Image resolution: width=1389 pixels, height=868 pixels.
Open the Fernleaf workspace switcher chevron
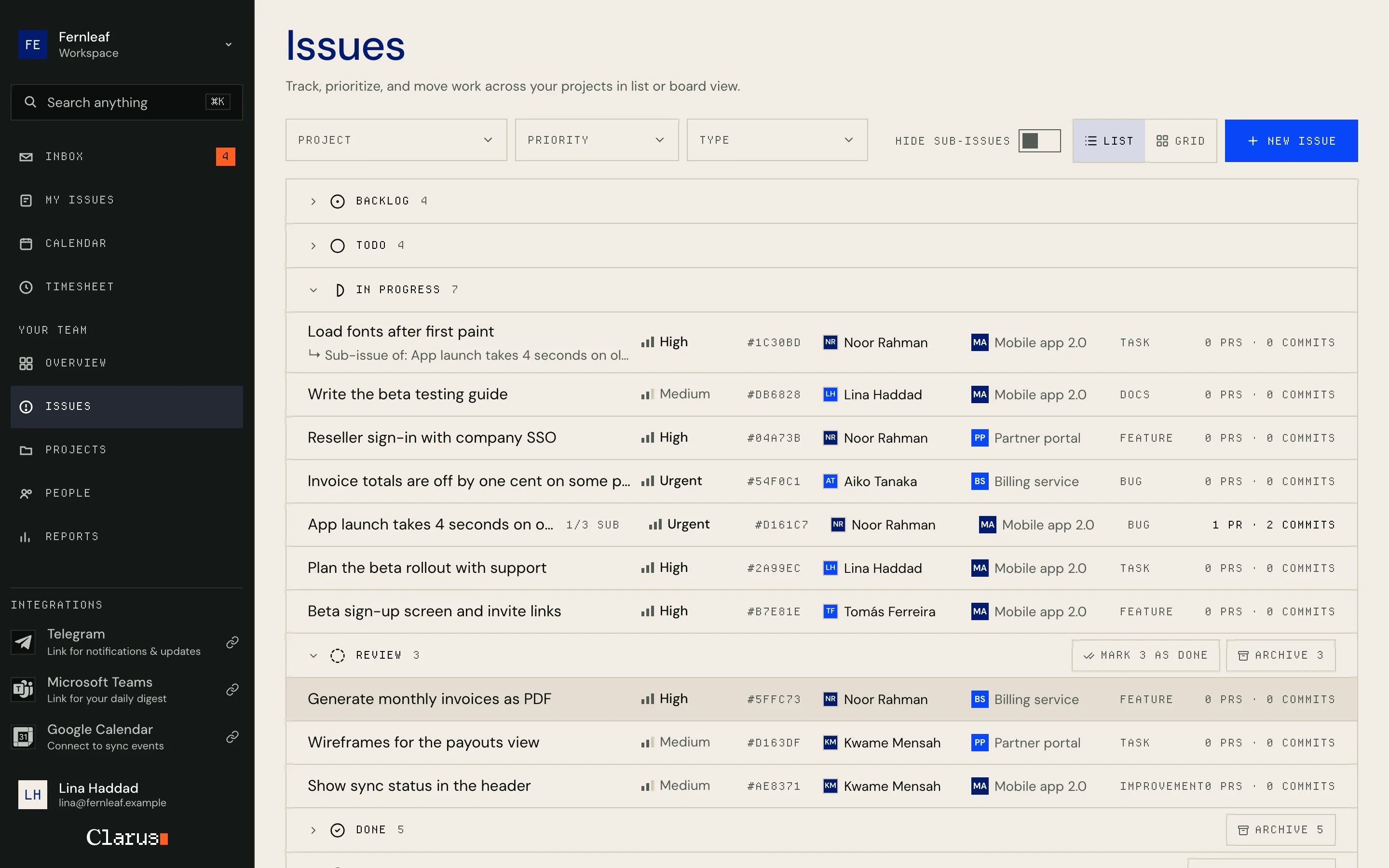click(229, 44)
